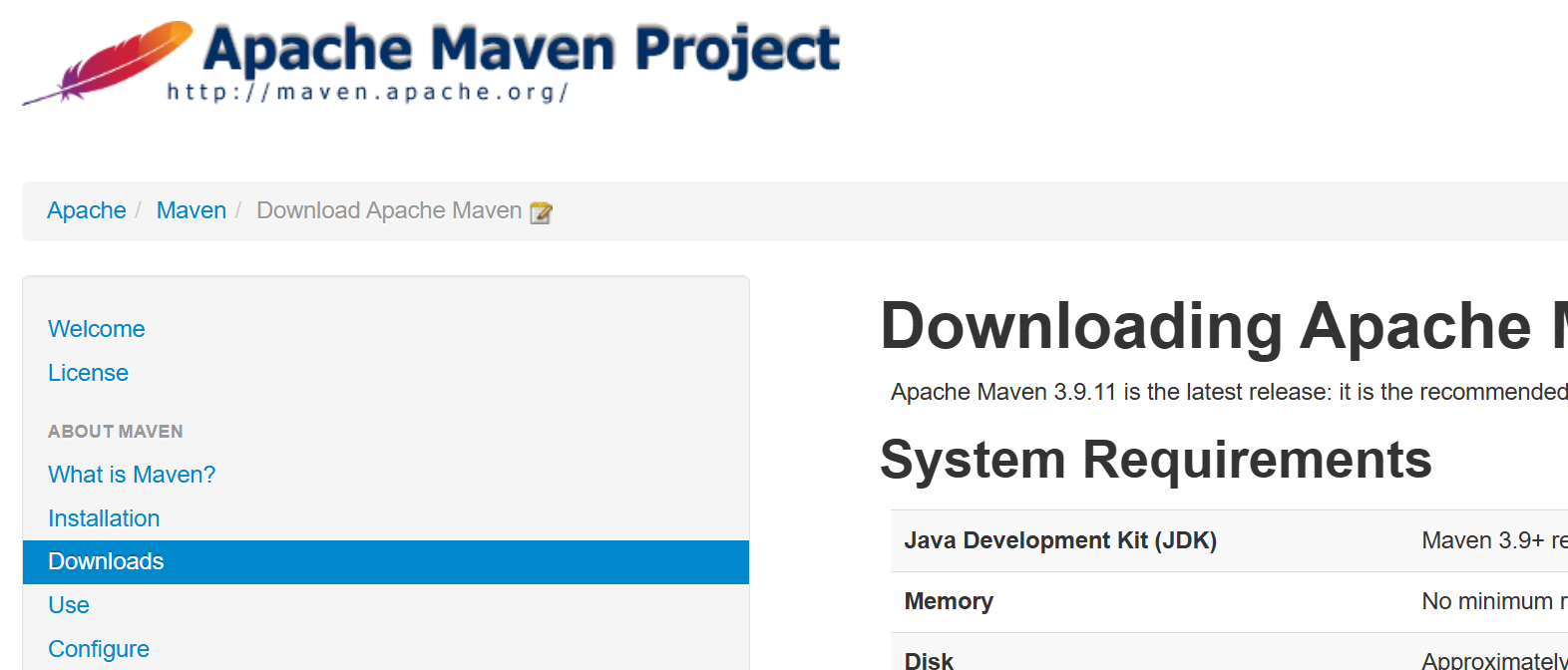Select the Downloads menu item
The image size is (1568, 670).
coord(386,562)
